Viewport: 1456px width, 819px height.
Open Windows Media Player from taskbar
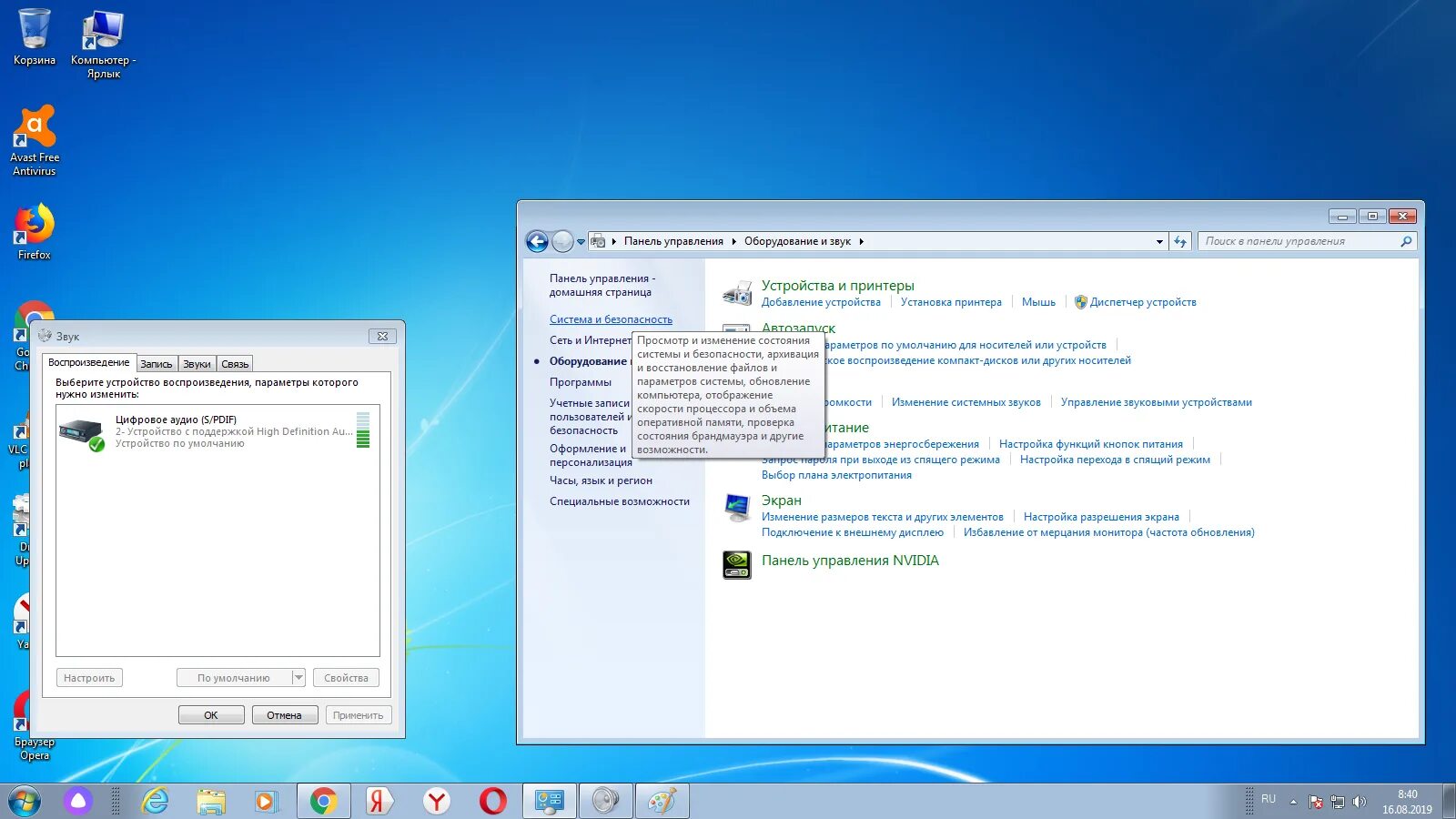tap(265, 802)
